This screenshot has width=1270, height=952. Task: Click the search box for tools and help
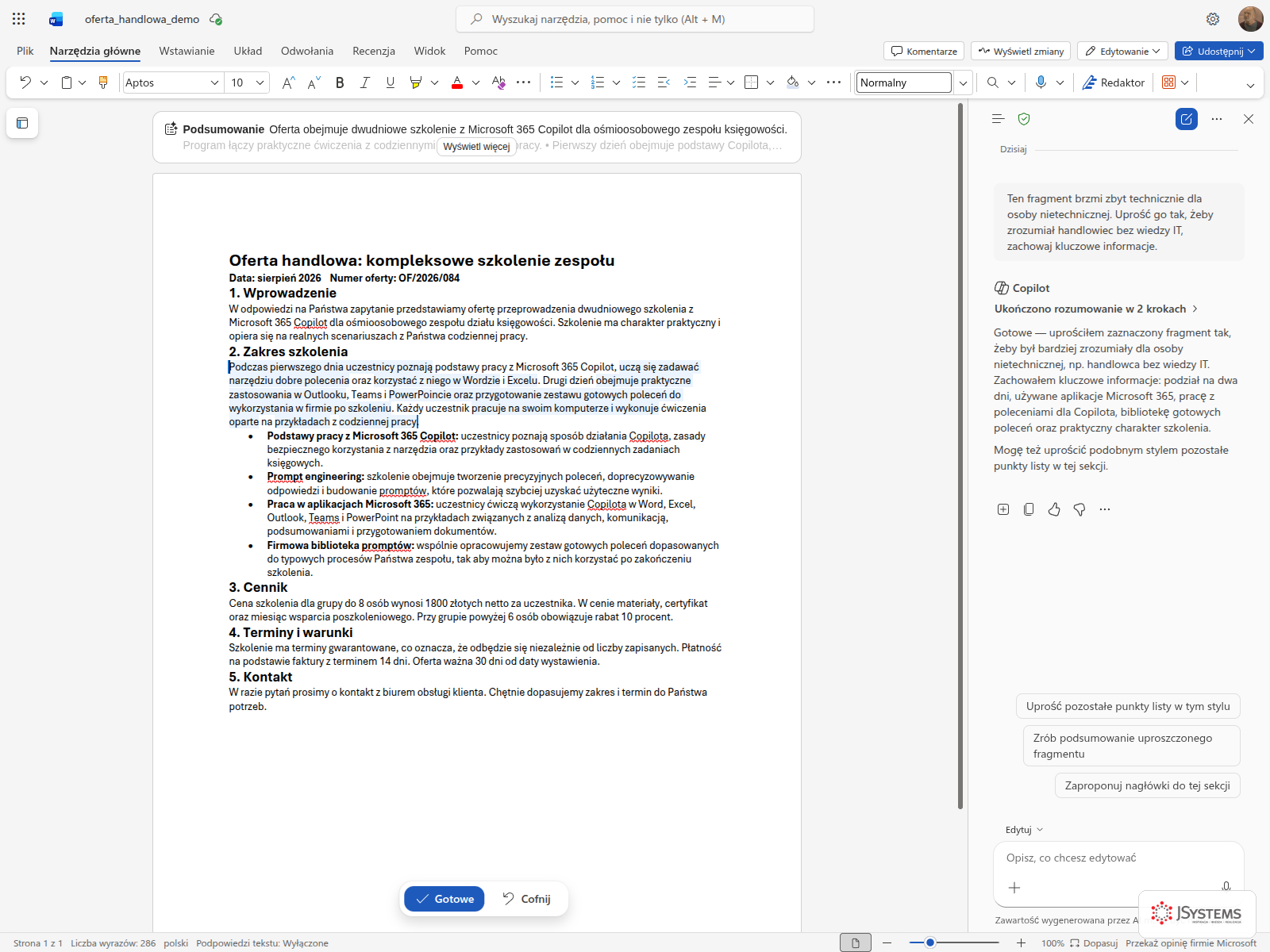(635, 19)
